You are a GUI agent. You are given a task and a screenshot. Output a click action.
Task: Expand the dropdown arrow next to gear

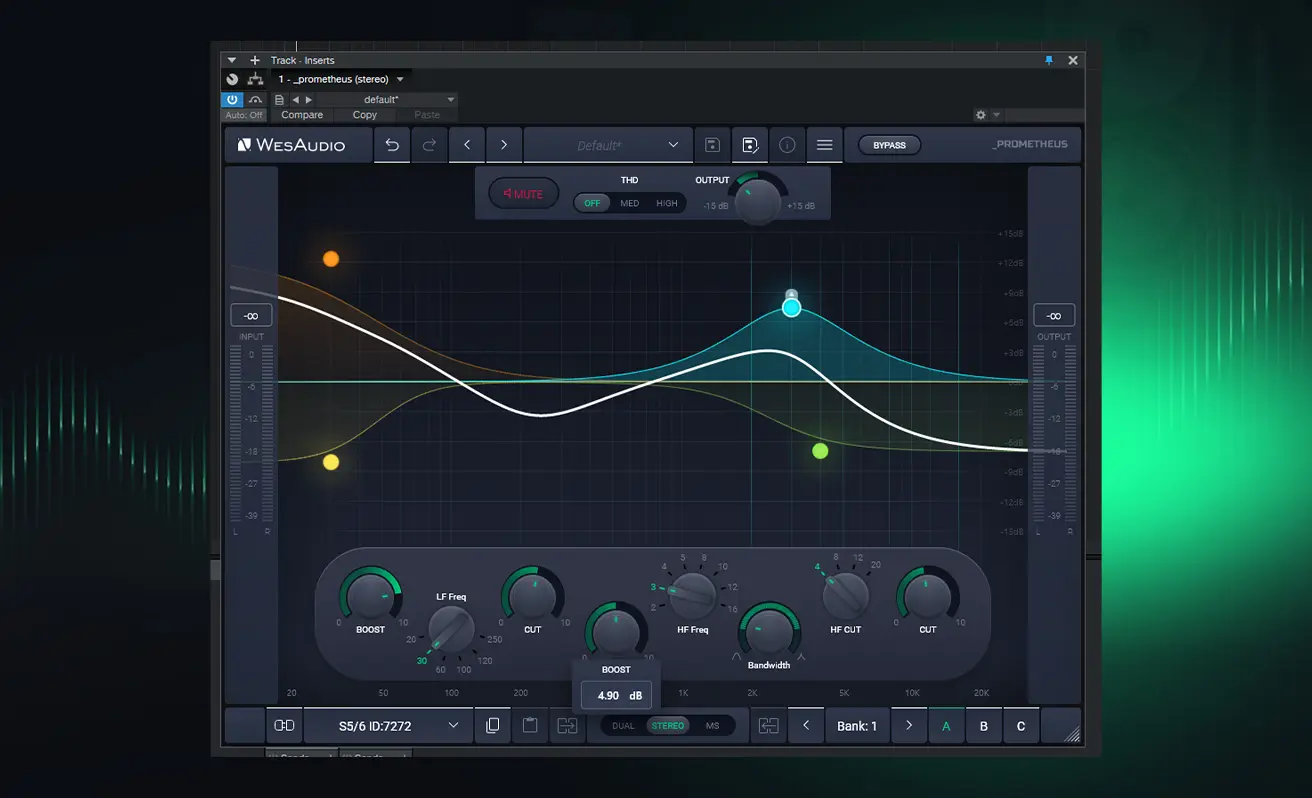click(996, 115)
